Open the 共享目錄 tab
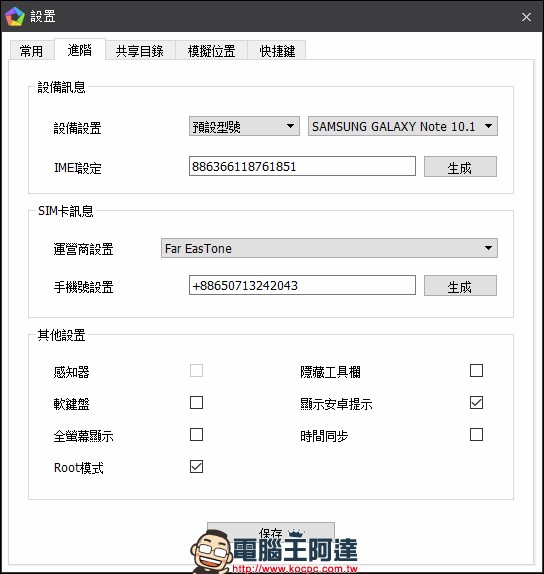Screen dimensions: 544x574 click(140, 51)
